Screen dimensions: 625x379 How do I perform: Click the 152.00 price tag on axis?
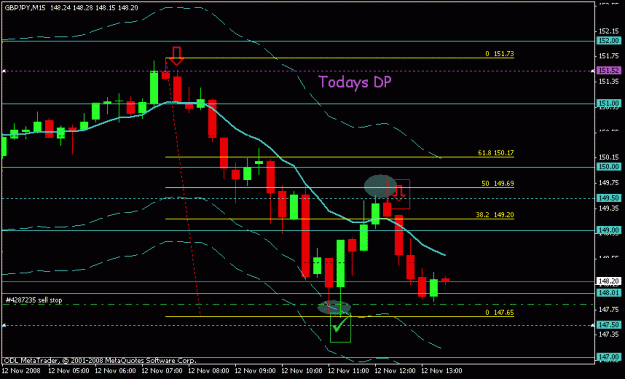(x=609, y=41)
